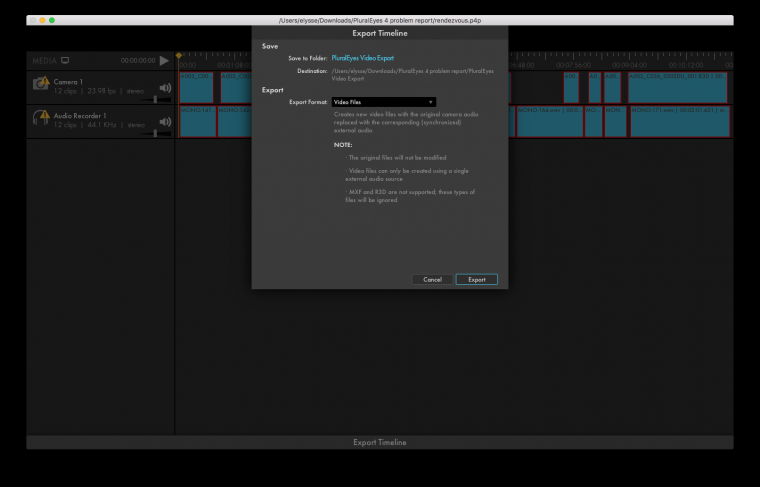Click the Camera 1 track camera icon
Viewport: 760px width, 487px height.
point(40,85)
